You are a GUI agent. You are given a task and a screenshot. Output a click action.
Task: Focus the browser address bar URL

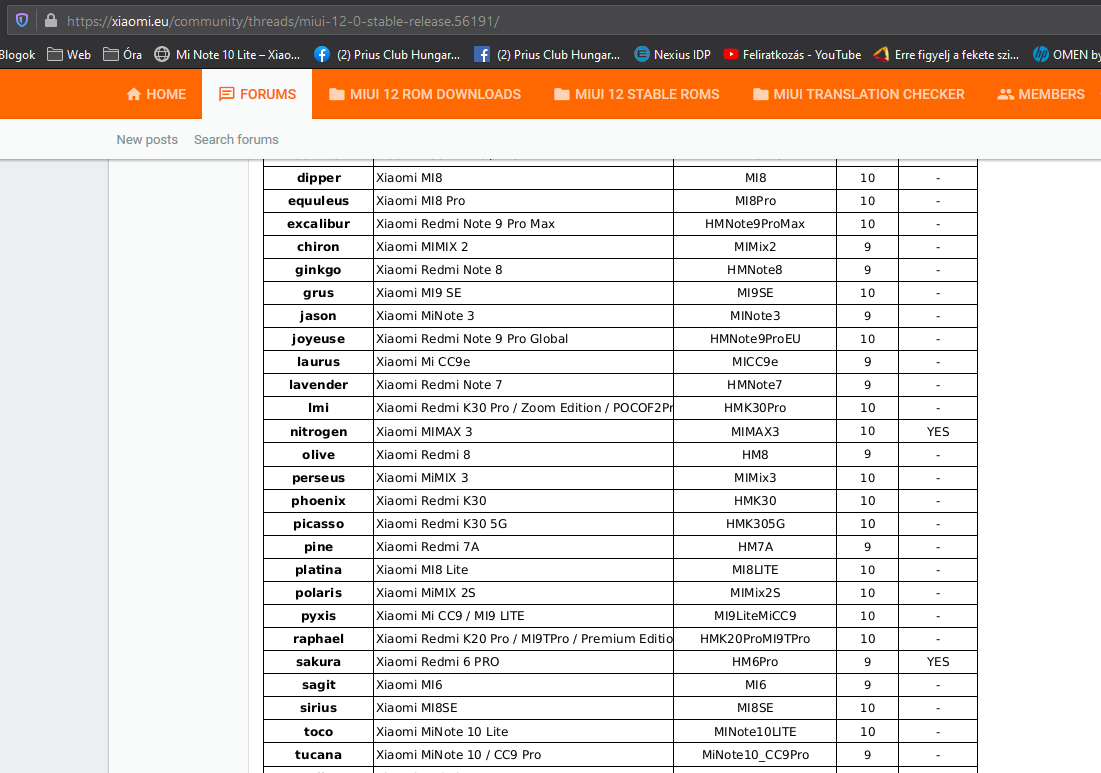(283, 21)
